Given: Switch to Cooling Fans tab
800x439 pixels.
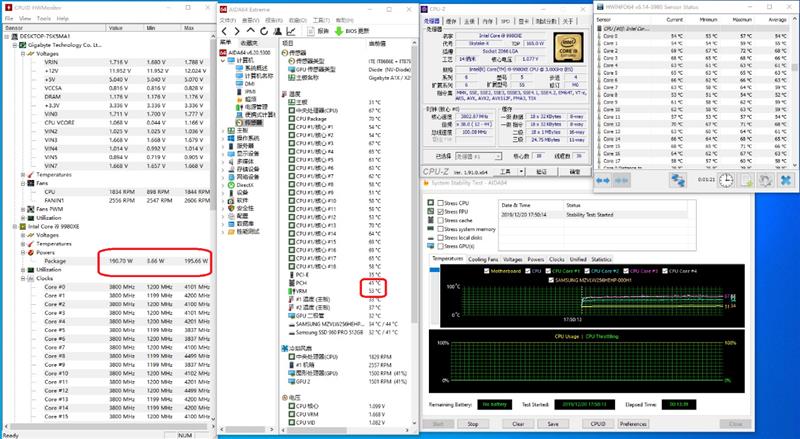Looking at the screenshot, I should [x=483, y=259].
